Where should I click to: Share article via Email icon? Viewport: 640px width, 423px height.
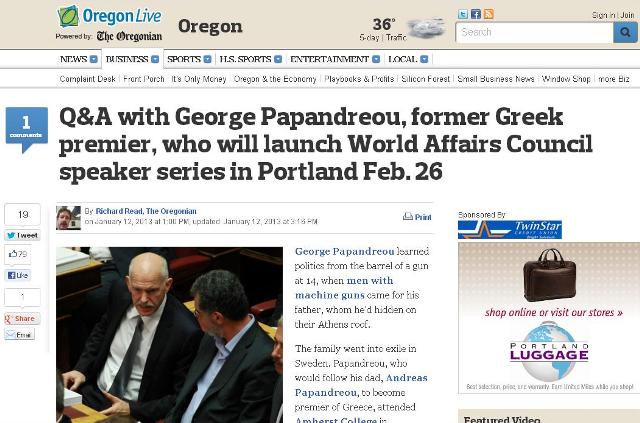pos(19,335)
